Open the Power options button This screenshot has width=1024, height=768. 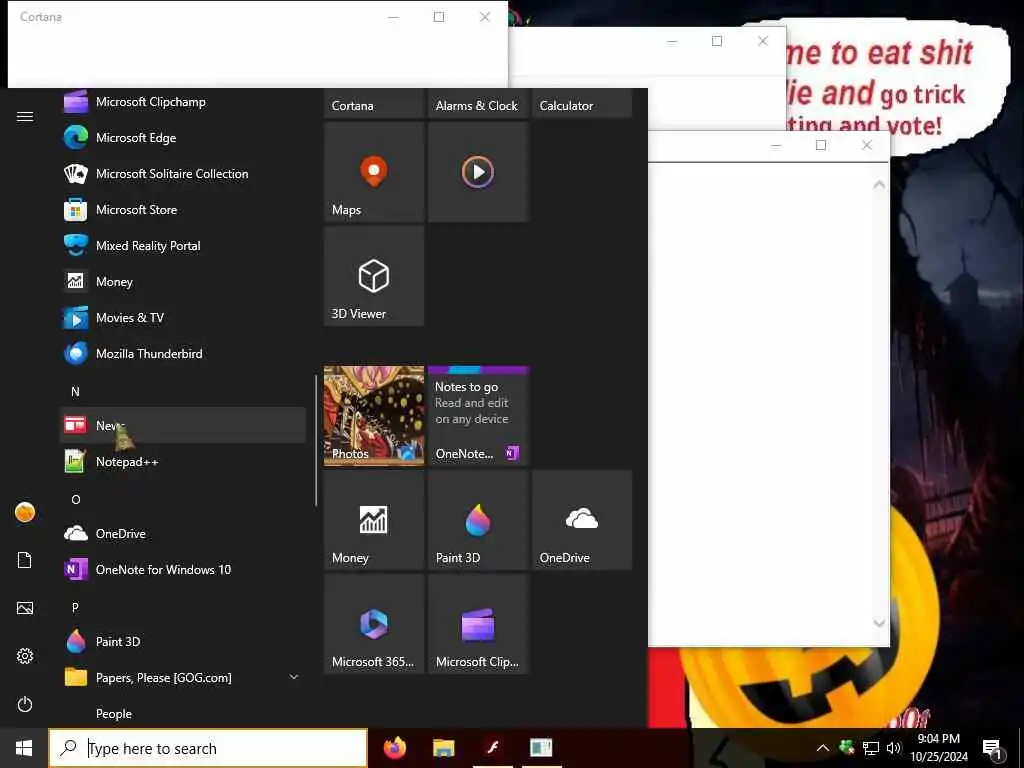point(25,704)
